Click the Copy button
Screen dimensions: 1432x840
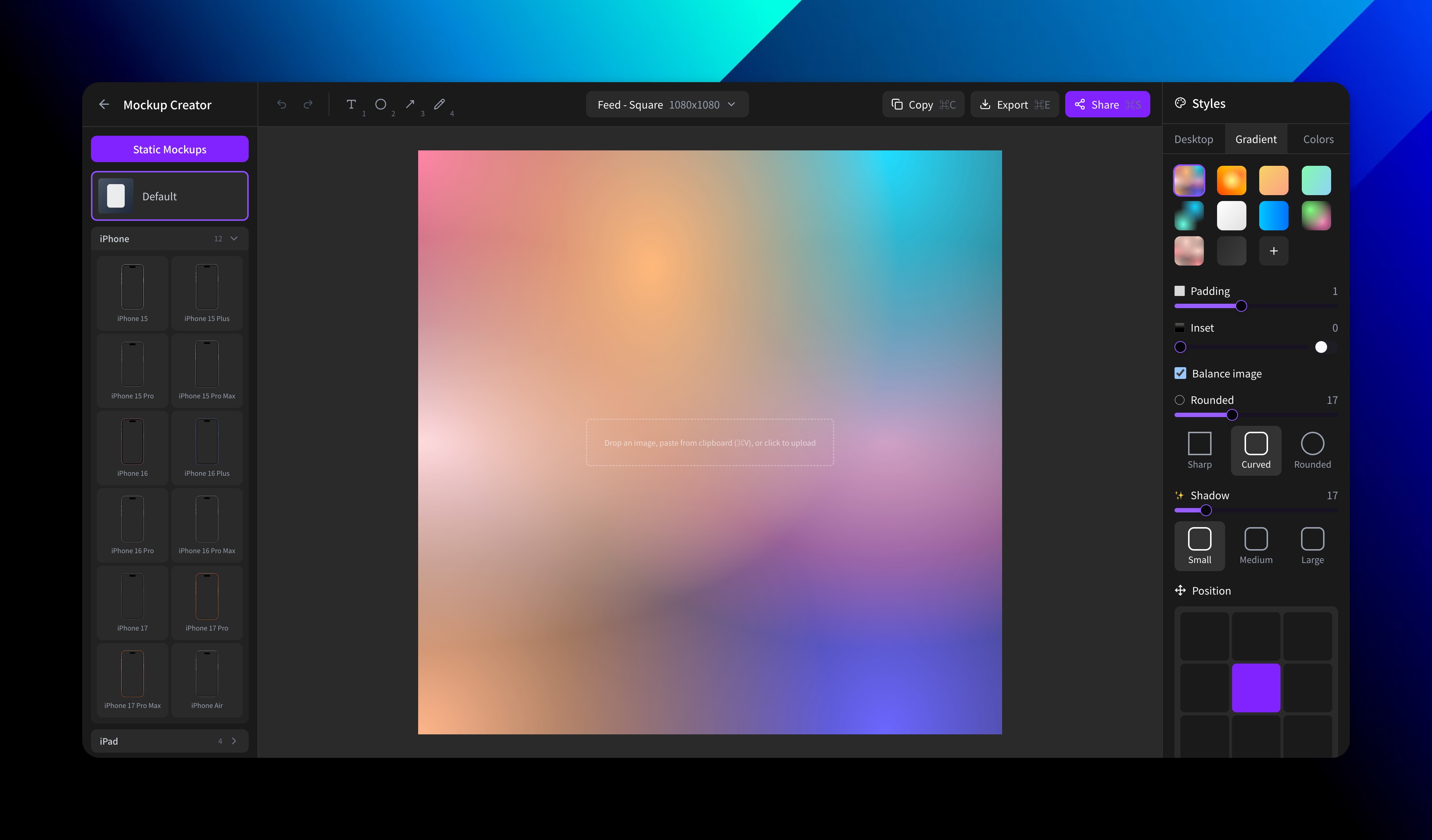pyautogui.click(x=923, y=105)
